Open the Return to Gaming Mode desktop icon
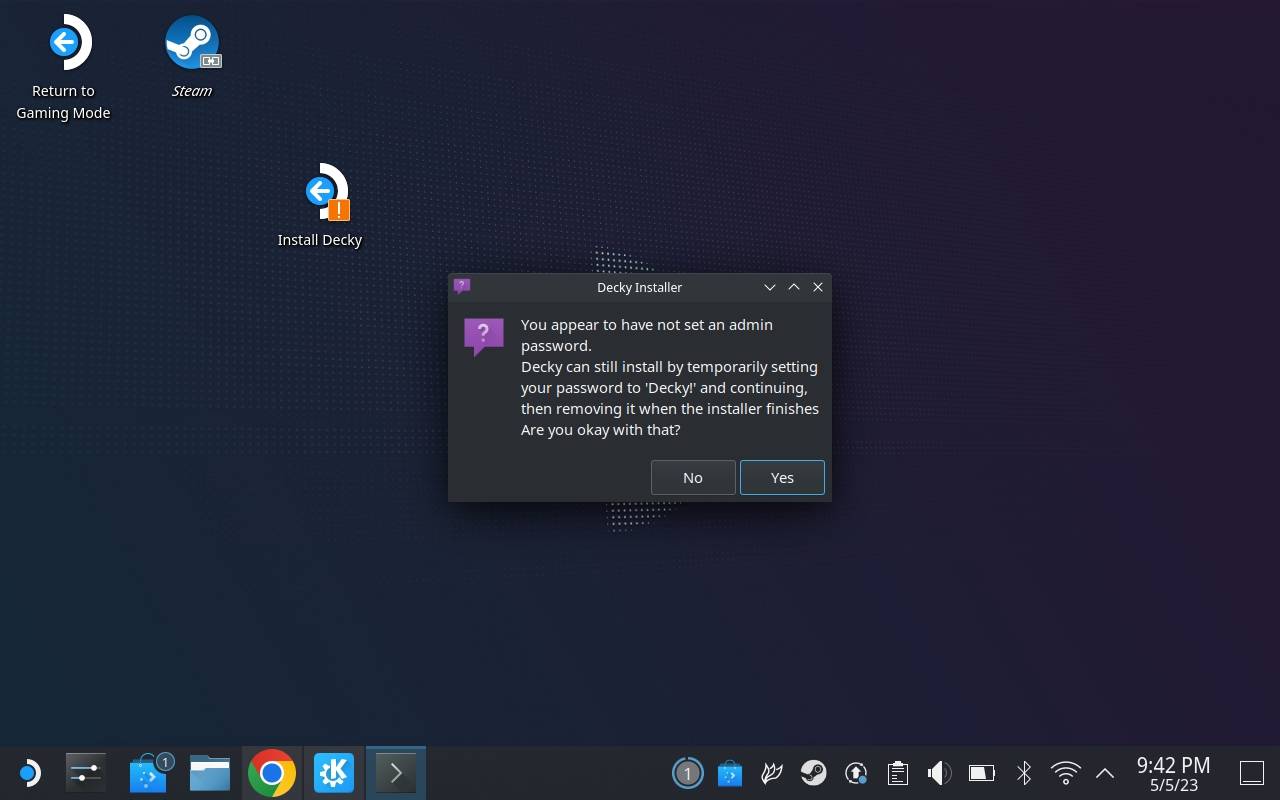The width and height of the screenshot is (1280, 800). coord(63,68)
